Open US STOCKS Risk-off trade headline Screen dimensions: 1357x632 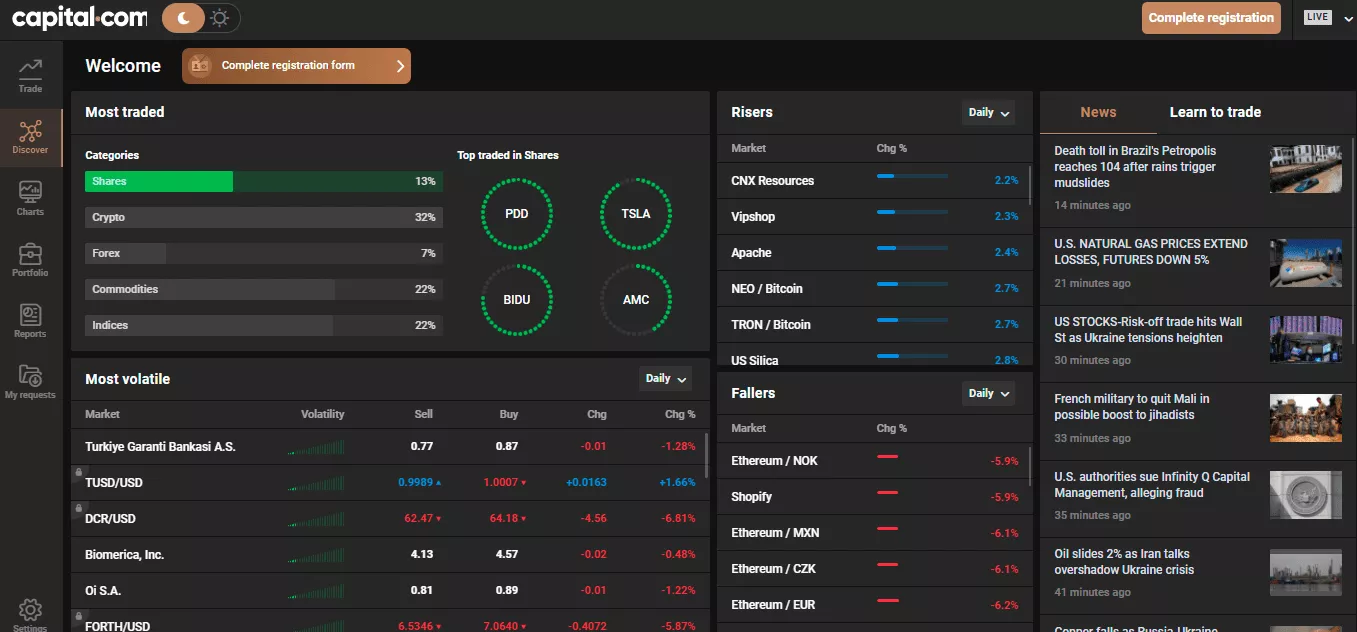pos(1148,330)
